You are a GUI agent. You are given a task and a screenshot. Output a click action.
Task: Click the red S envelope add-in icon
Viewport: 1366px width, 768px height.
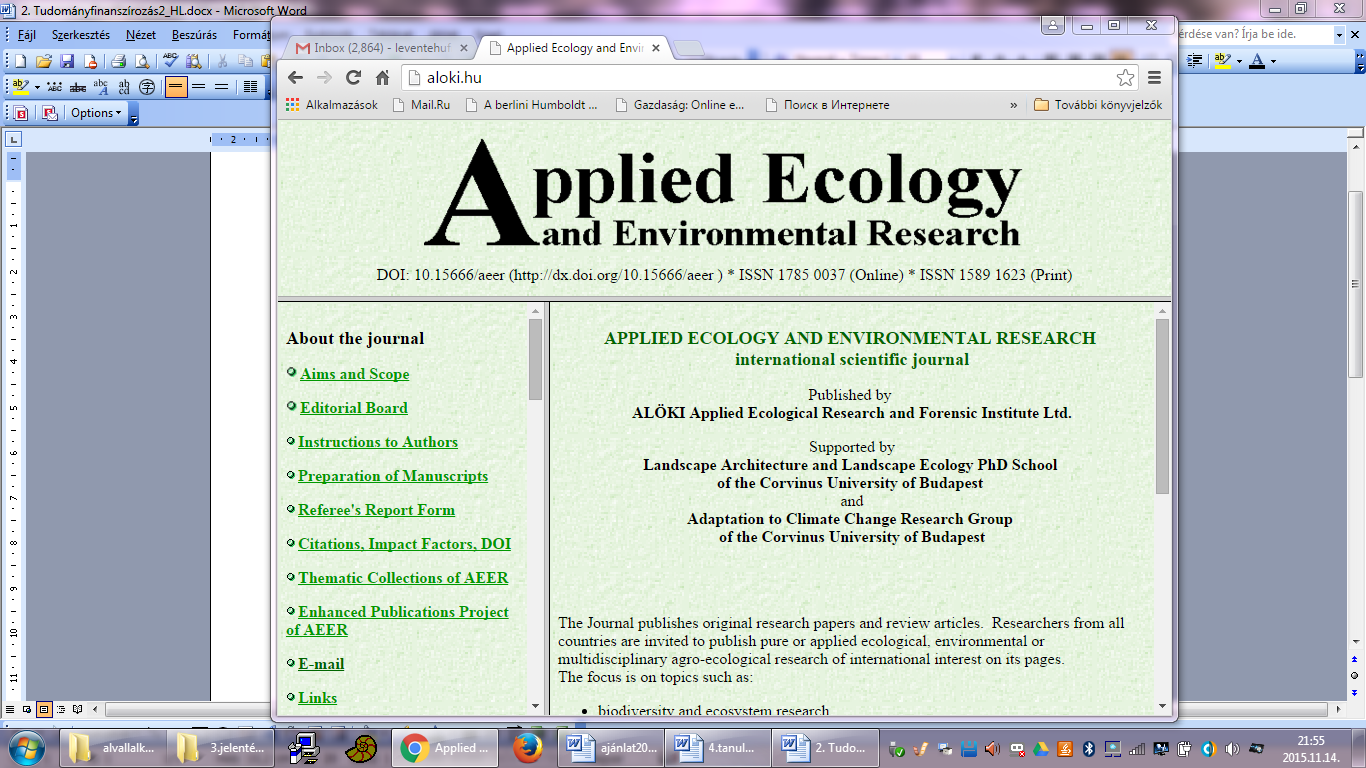pos(50,113)
